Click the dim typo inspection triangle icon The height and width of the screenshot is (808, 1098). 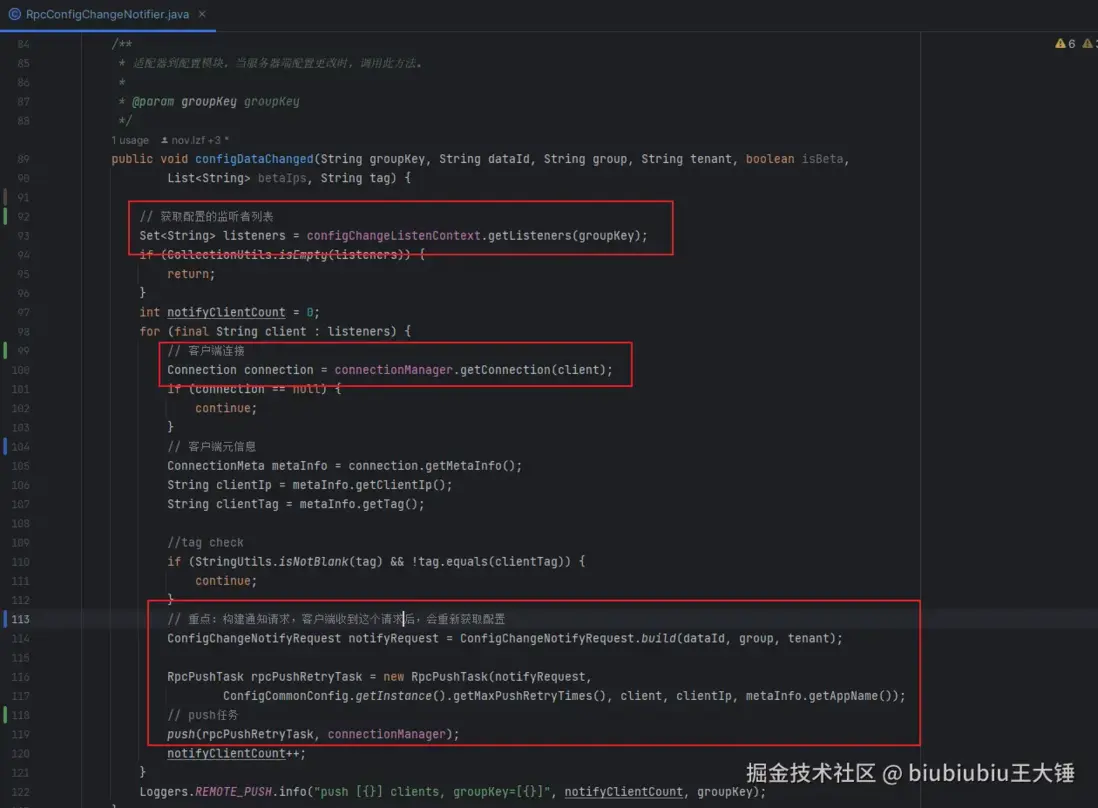coord(1089,44)
